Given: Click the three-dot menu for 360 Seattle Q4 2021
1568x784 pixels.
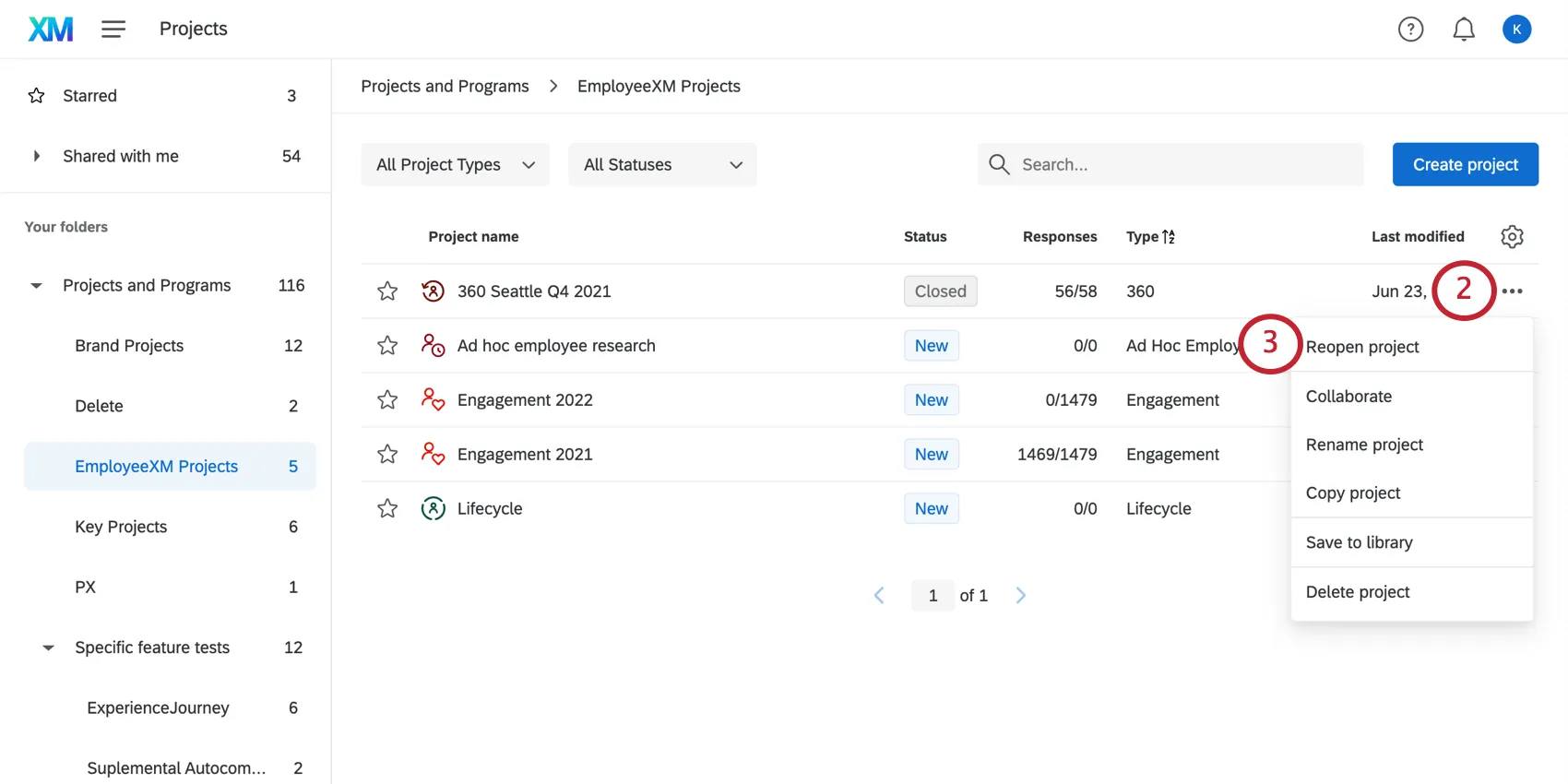Looking at the screenshot, I should pyautogui.click(x=1512, y=291).
